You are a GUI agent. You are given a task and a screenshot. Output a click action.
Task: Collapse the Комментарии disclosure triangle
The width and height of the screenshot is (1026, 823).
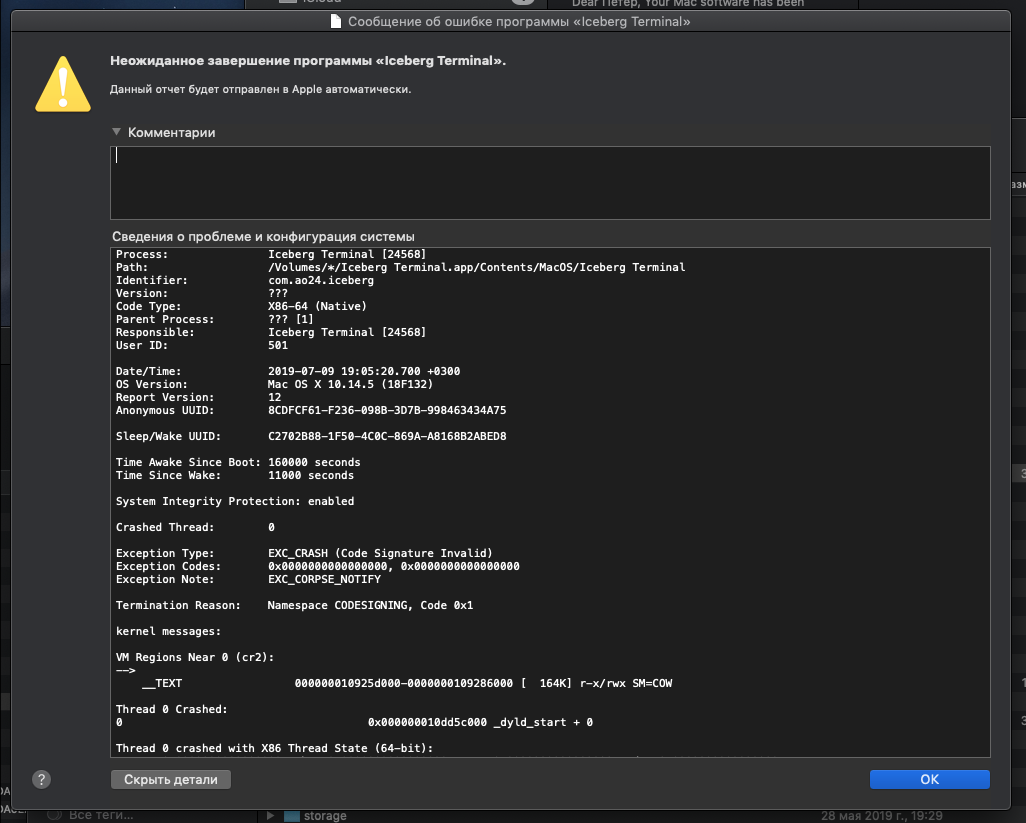click(116, 132)
